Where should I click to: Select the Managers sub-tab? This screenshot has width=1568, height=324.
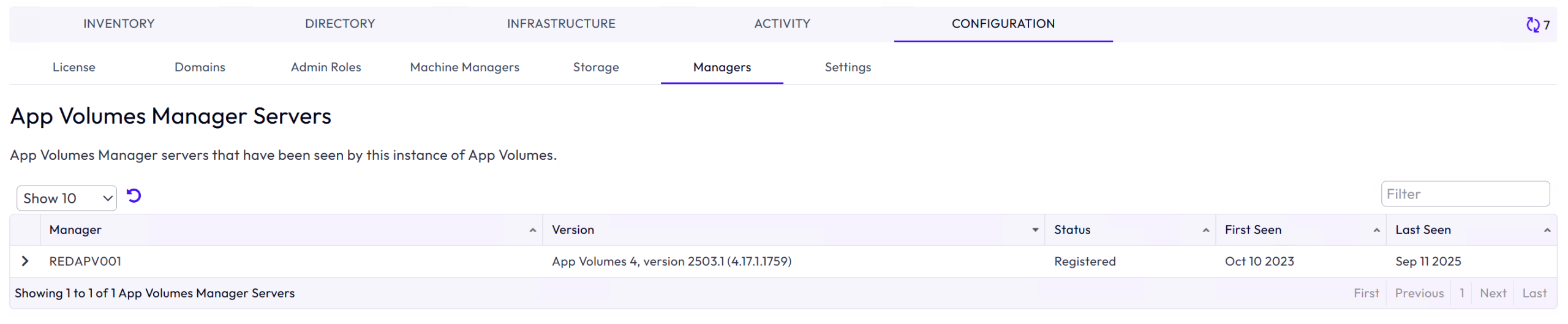click(722, 67)
